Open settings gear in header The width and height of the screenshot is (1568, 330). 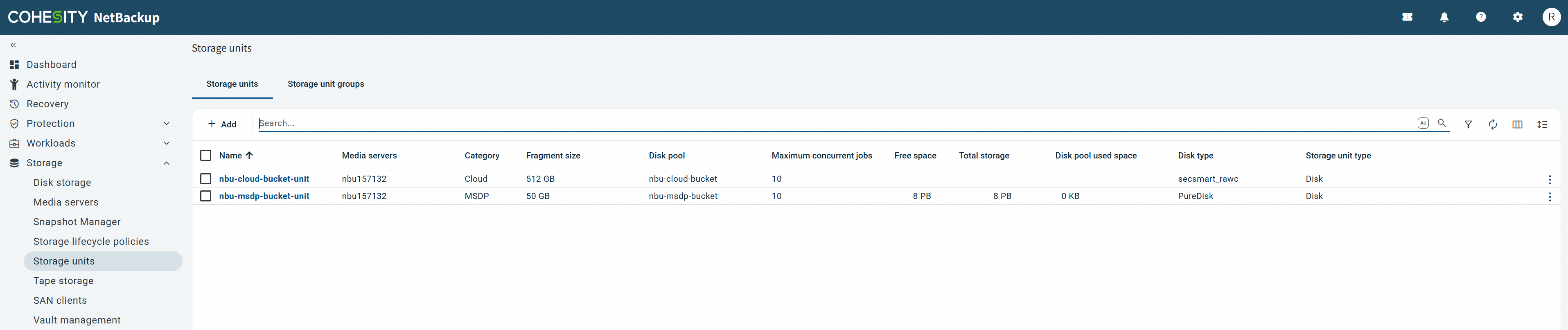click(x=1518, y=17)
